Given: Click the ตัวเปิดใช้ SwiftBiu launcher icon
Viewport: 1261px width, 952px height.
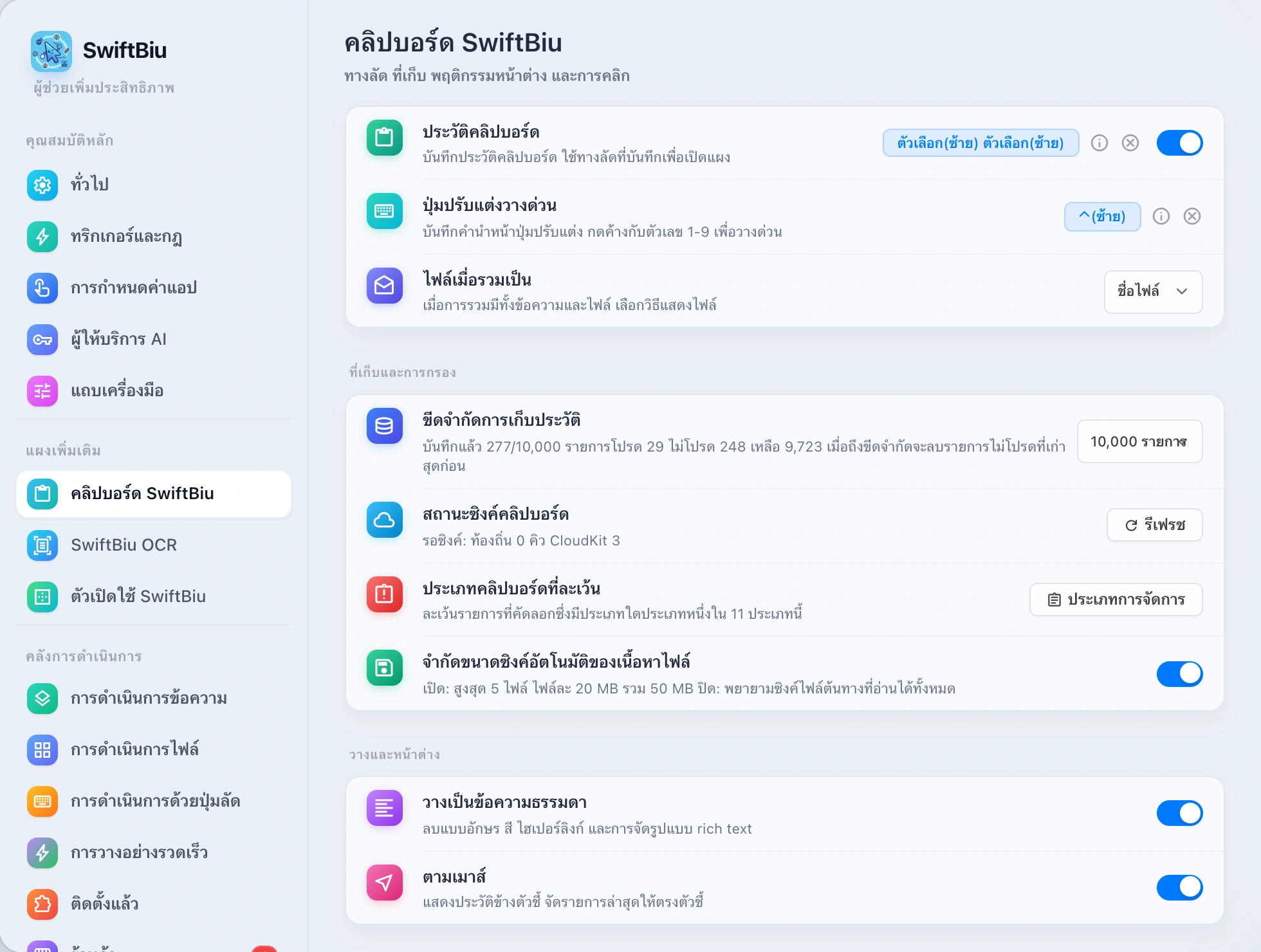Looking at the screenshot, I should point(42,597).
